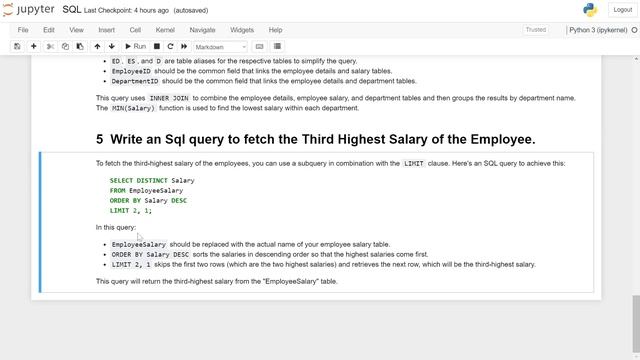Open the Navigate menu
This screenshot has width=640, height=360.
(202, 30)
